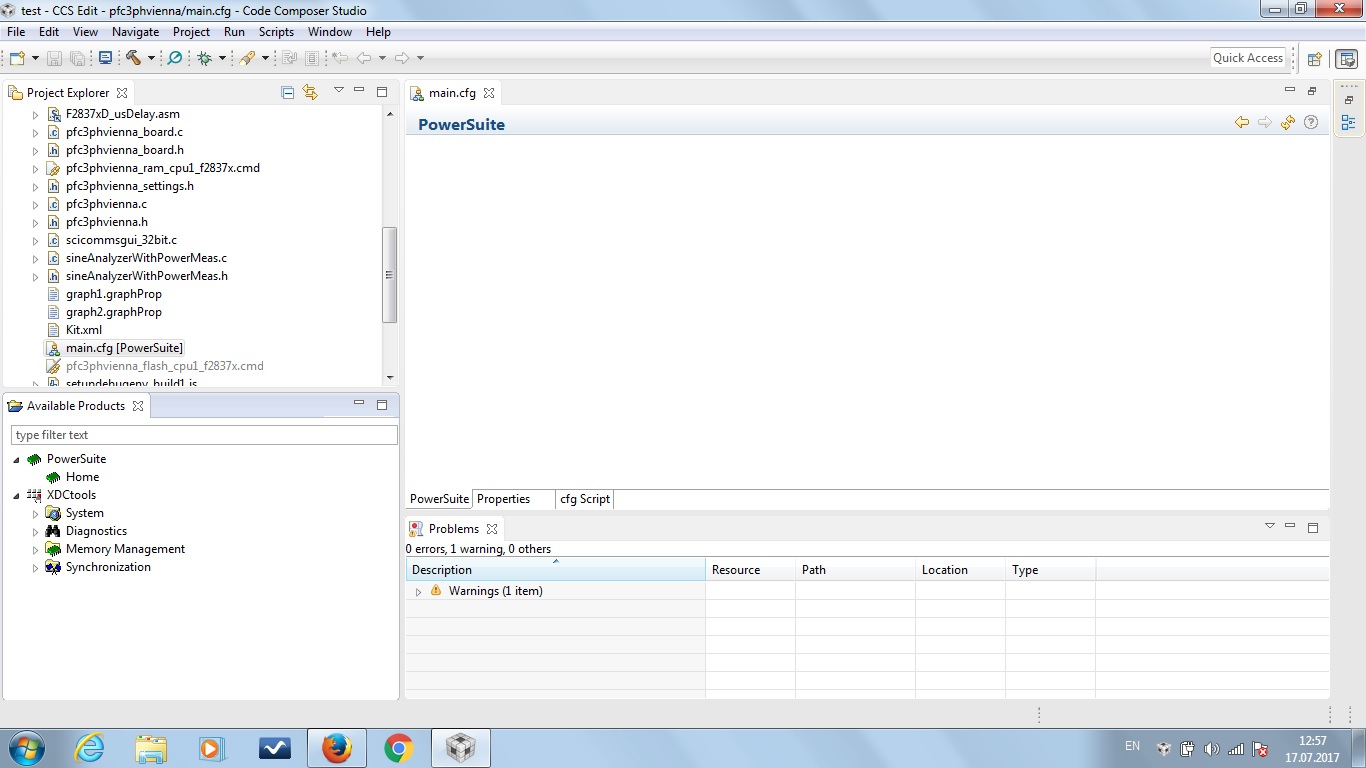Click the refresh arrows icon in PowerSuite header
This screenshot has width=1366, height=768.
click(x=1288, y=122)
